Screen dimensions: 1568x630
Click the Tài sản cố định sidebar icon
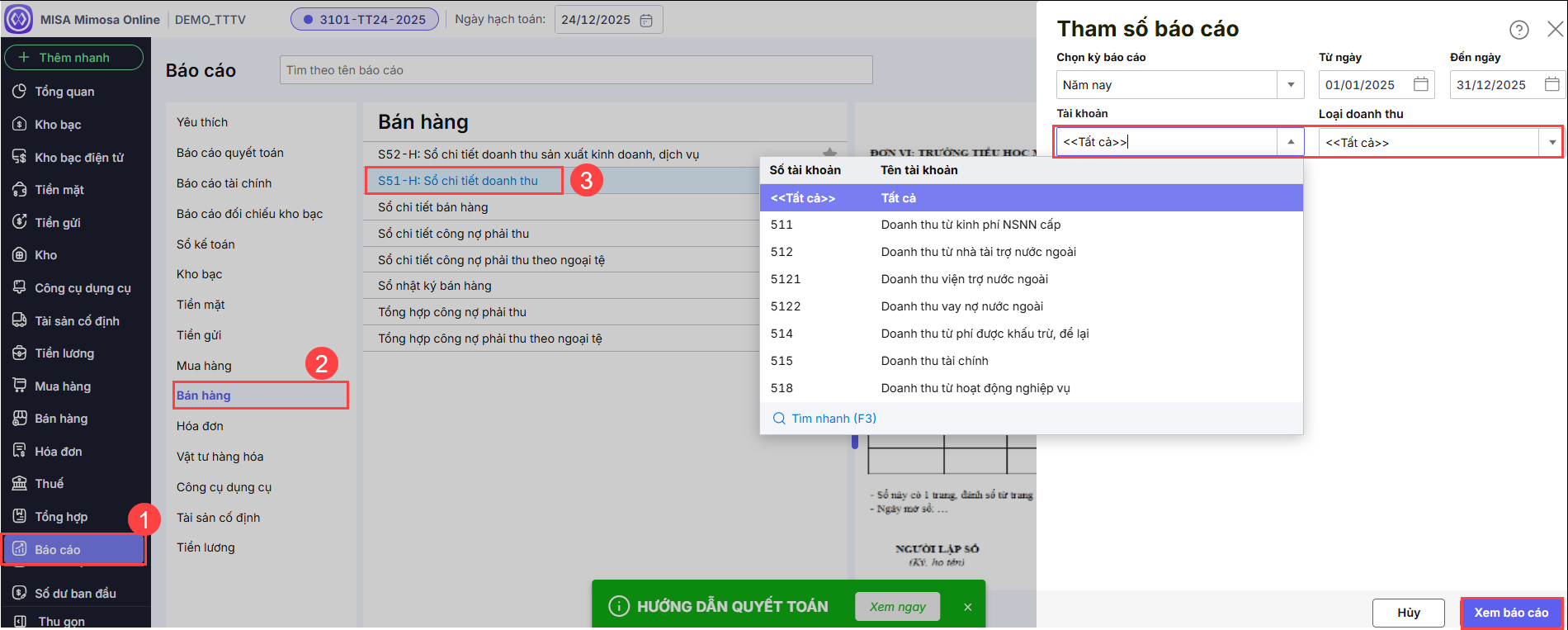coord(20,320)
